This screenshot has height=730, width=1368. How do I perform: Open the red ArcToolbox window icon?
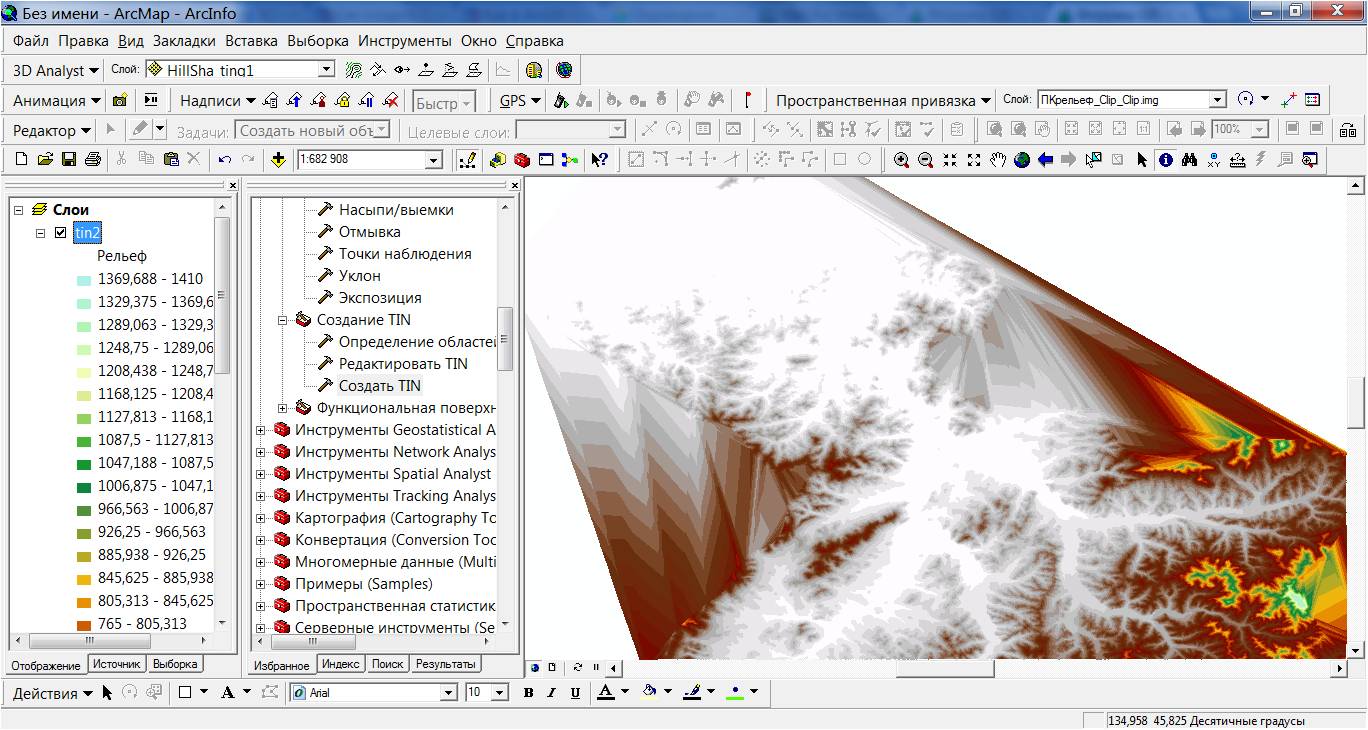click(522, 160)
